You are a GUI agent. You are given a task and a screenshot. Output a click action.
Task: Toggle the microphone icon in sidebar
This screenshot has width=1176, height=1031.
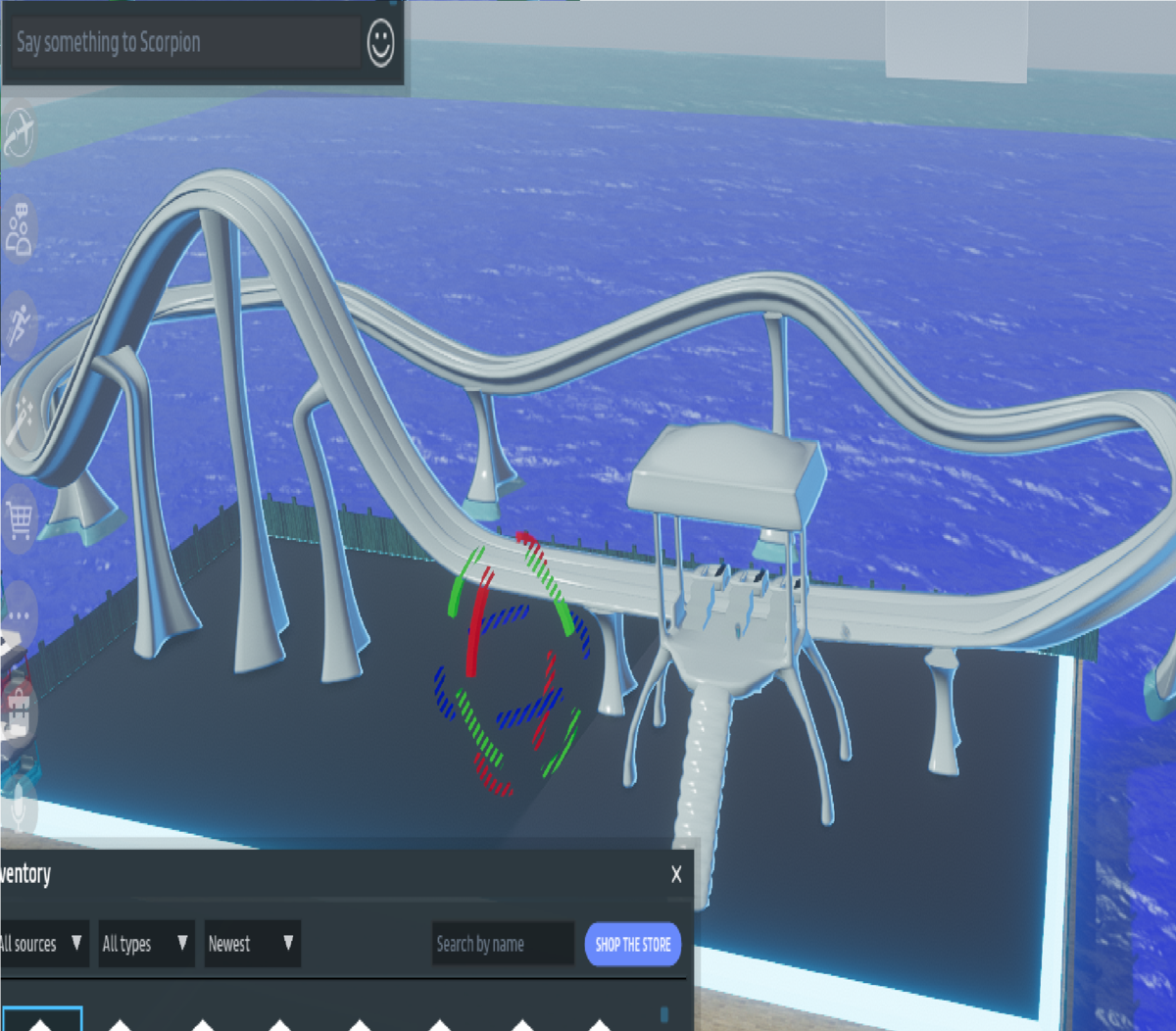19,809
